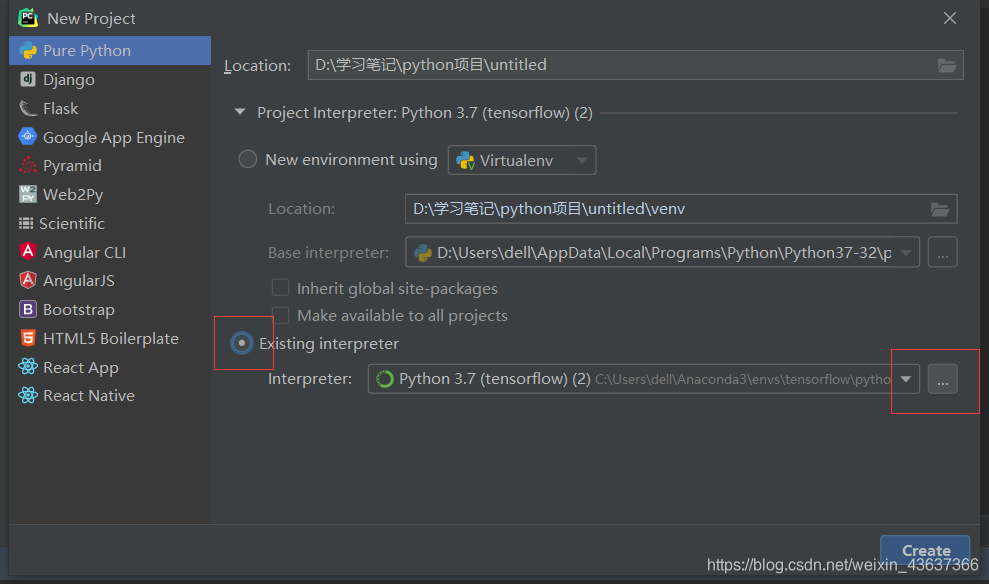989x584 pixels.
Task: Click the AngularJS icon
Action: pyautogui.click(x=28, y=280)
